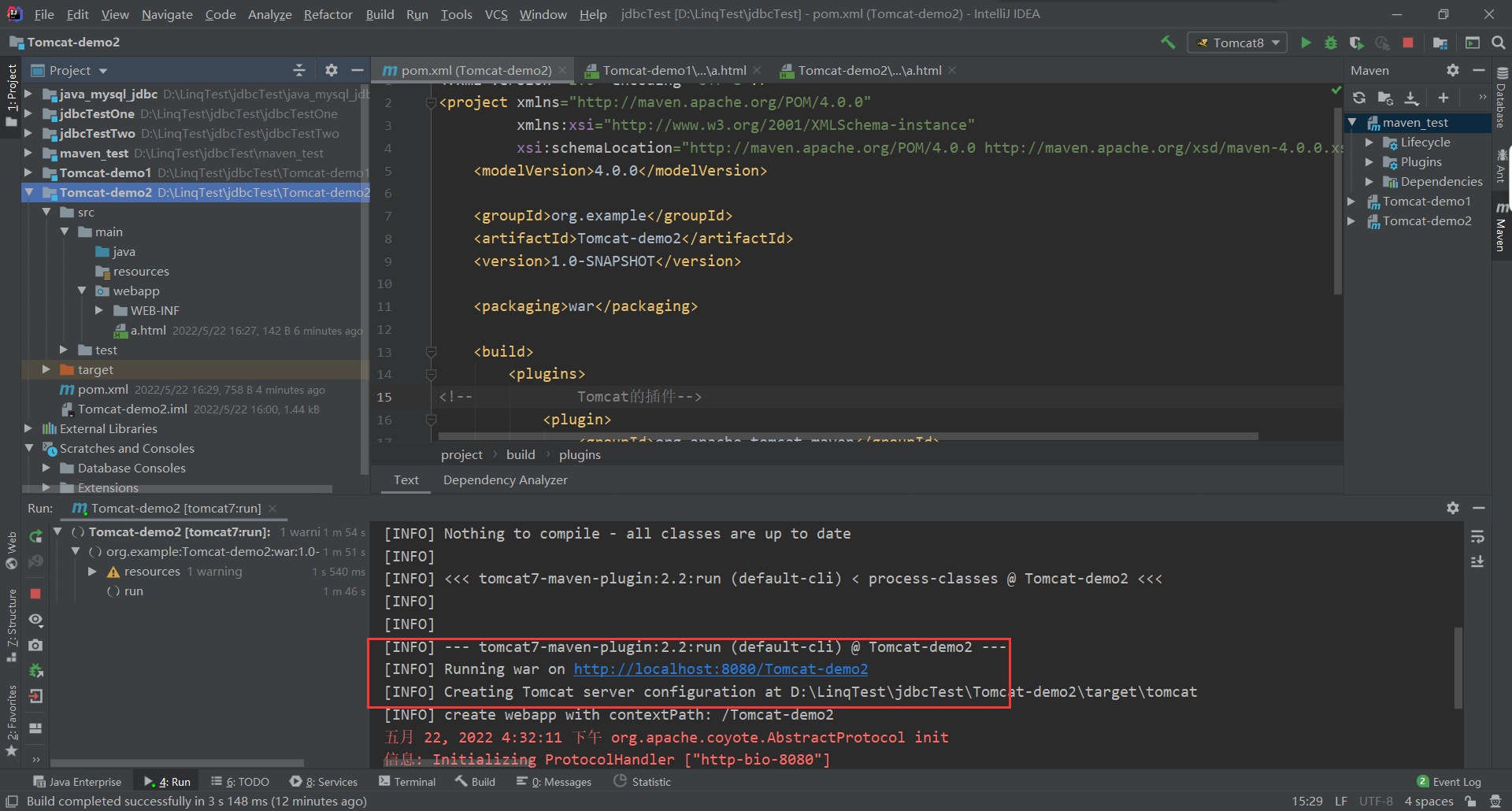This screenshot has width=1512, height=811.
Task: Click the Services tool window button
Action: coord(324,782)
